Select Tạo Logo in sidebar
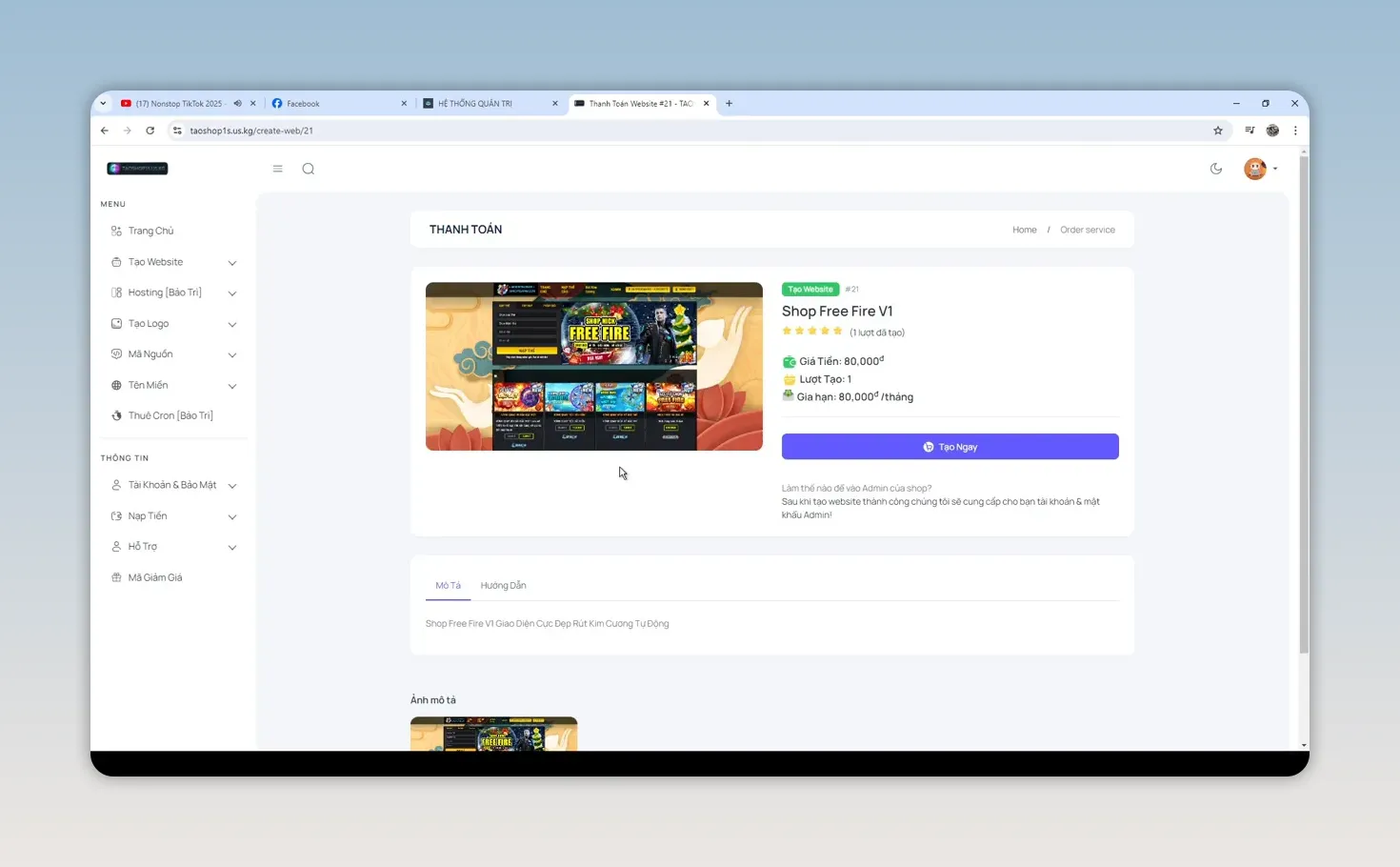 tap(149, 324)
